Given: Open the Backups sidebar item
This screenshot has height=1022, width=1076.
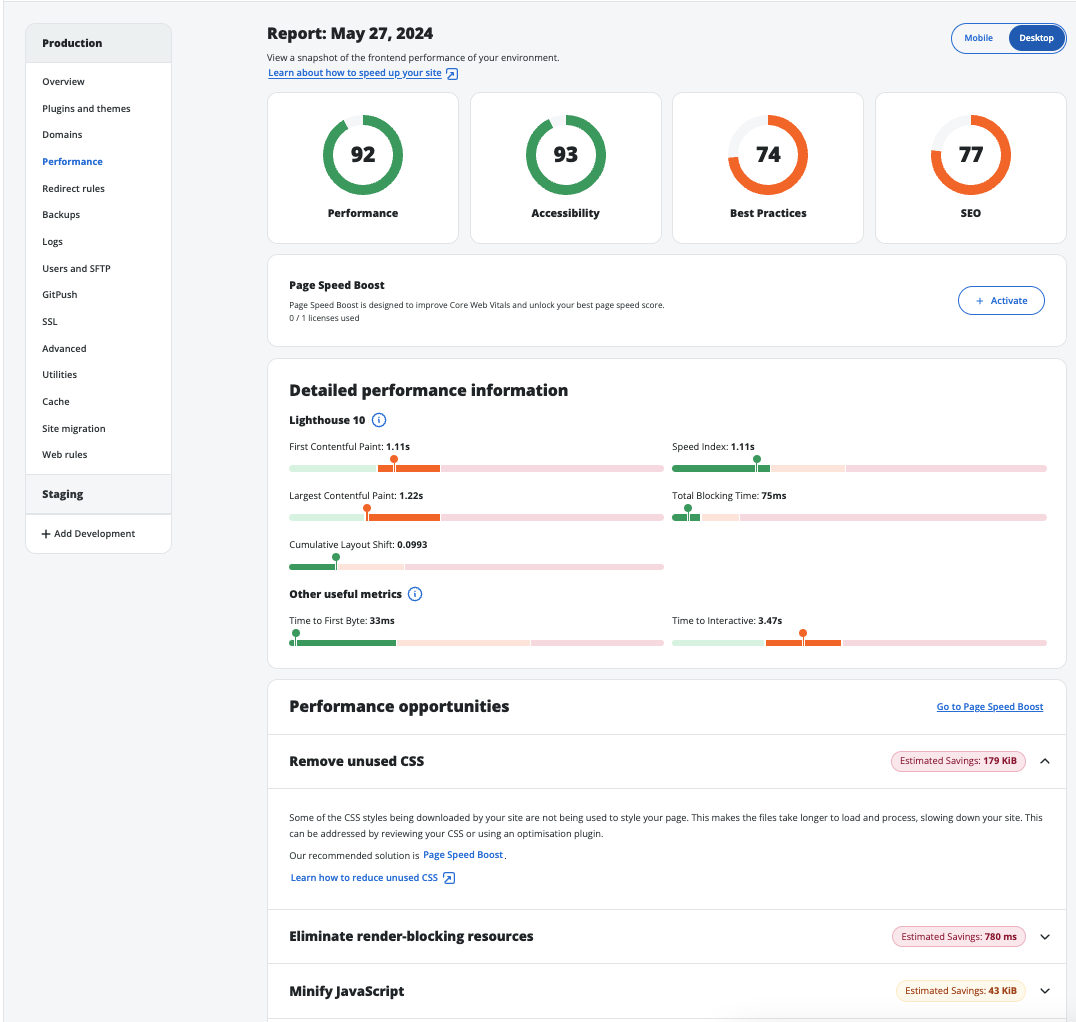Looking at the screenshot, I should (x=61, y=215).
